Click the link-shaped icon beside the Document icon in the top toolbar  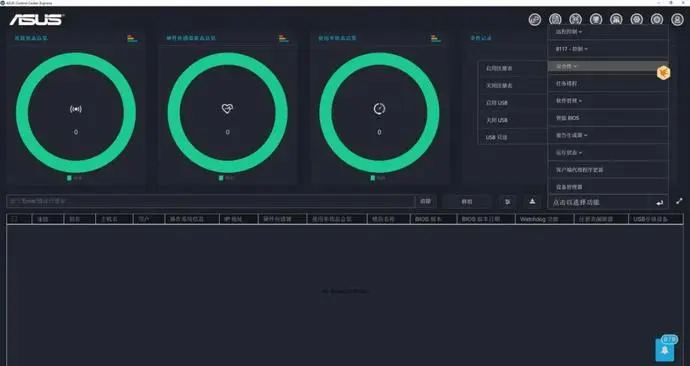(535, 19)
